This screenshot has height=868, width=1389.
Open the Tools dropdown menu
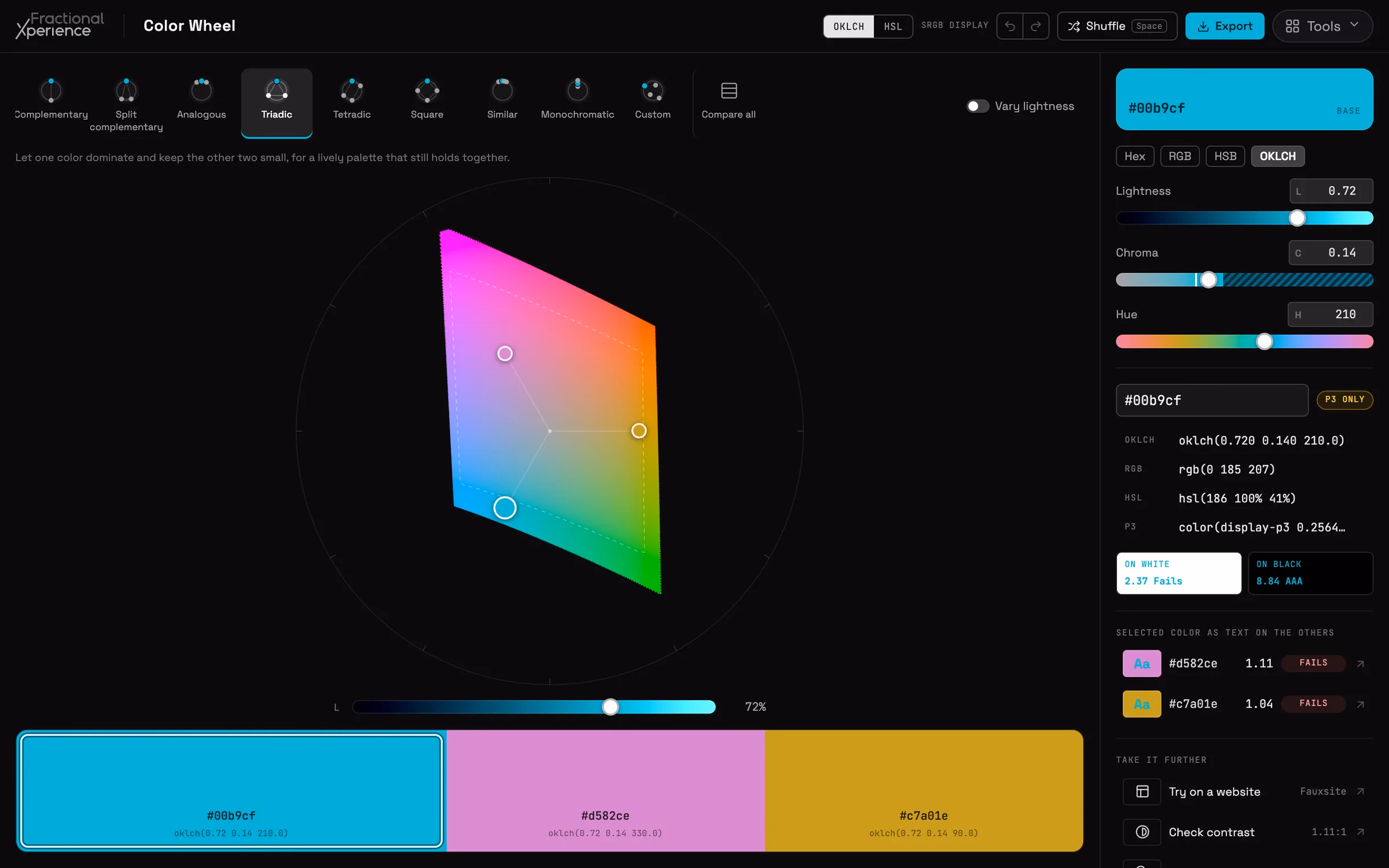point(1322,26)
